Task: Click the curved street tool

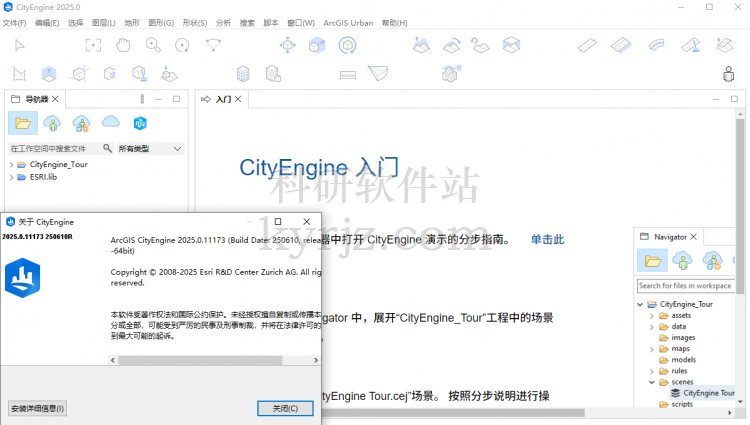Action: 656,45
